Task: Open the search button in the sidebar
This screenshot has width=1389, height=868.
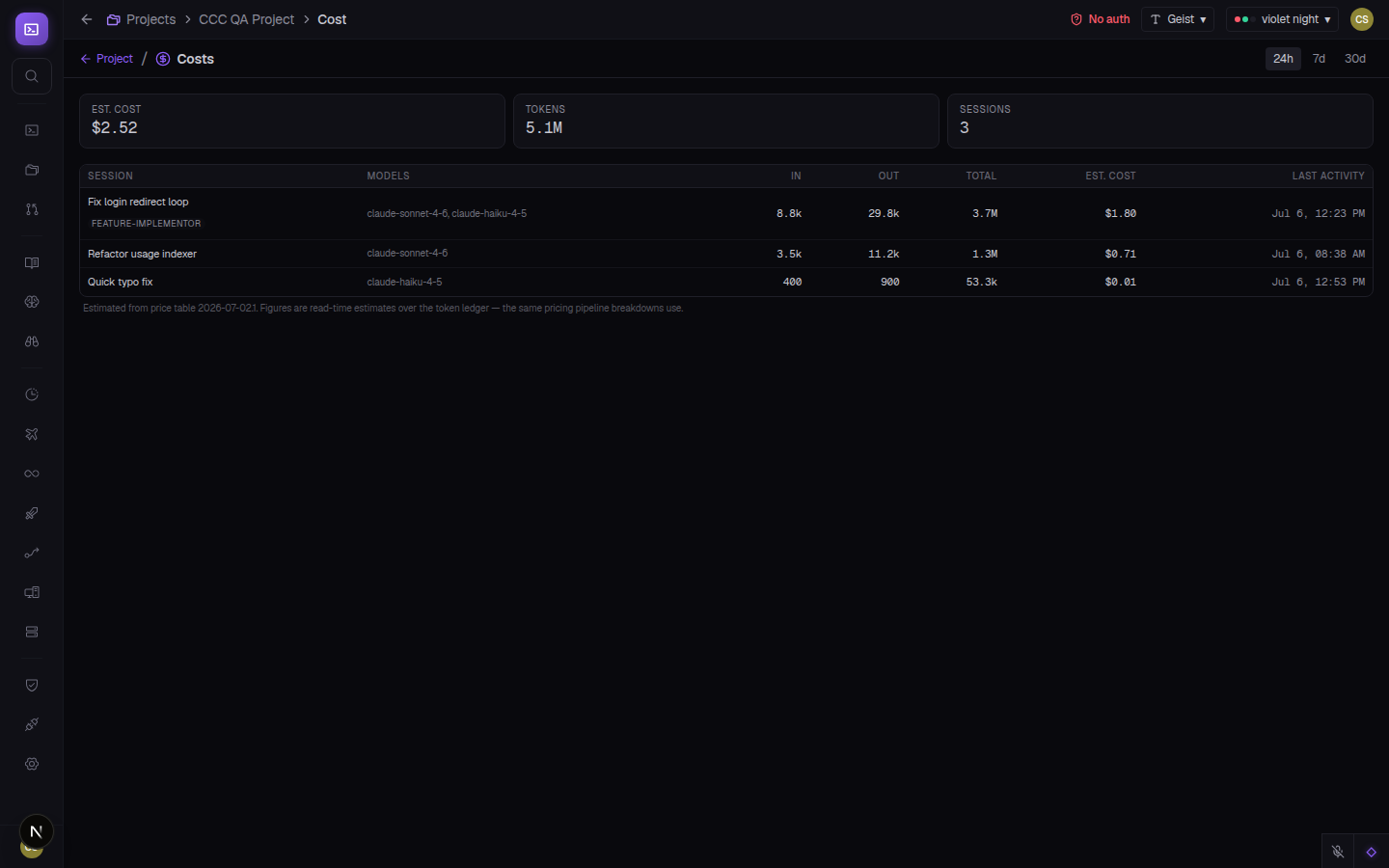Action: [32, 76]
